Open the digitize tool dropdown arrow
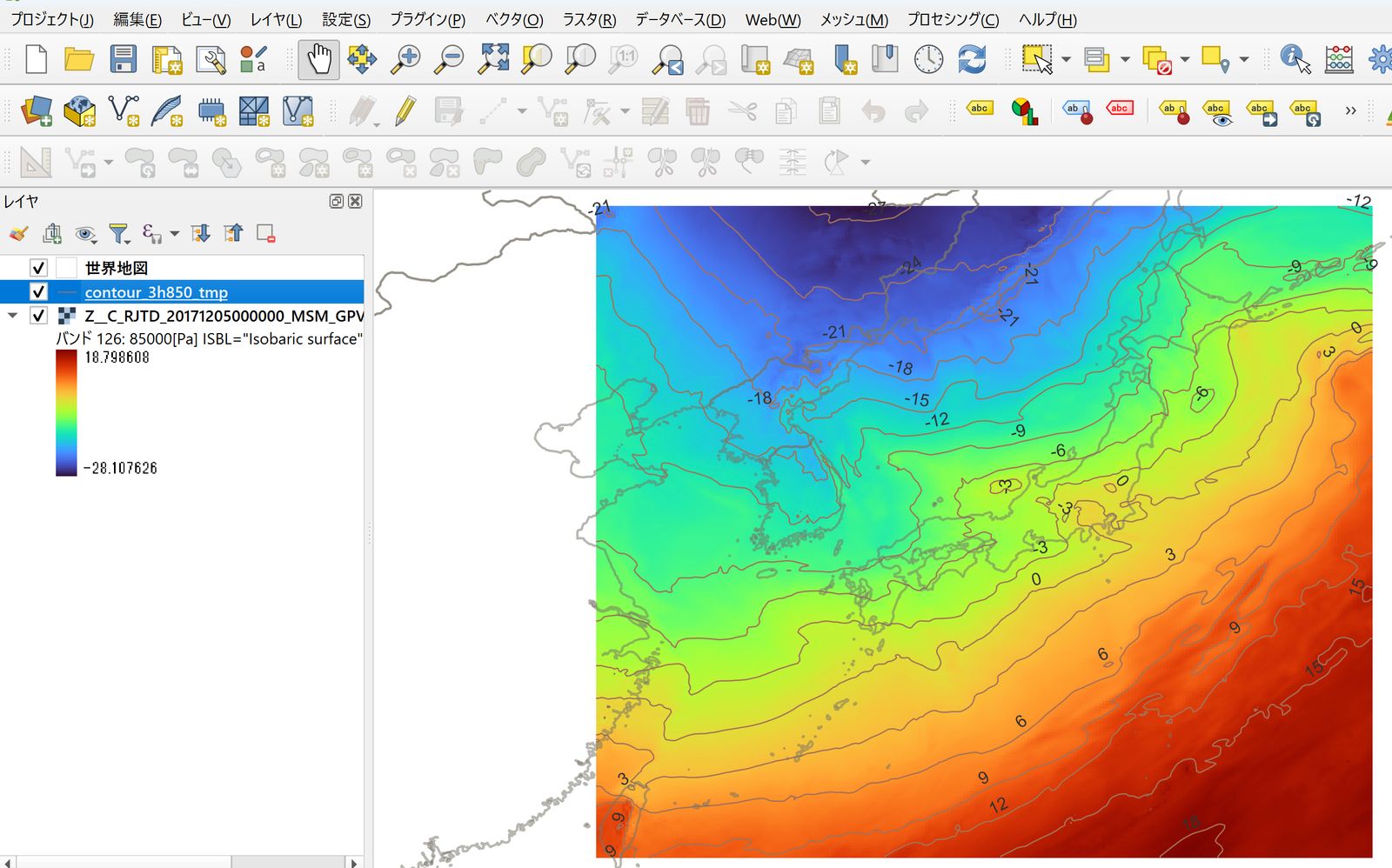This screenshot has height=868, width=1392. (522, 111)
